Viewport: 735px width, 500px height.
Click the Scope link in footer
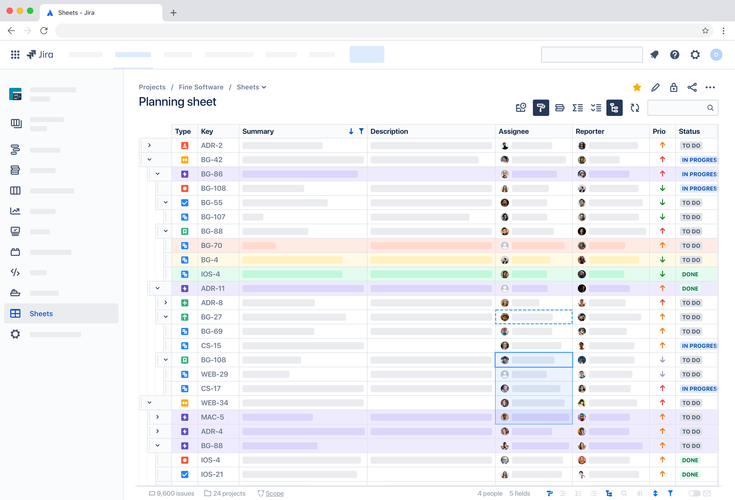(x=274, y=493)
